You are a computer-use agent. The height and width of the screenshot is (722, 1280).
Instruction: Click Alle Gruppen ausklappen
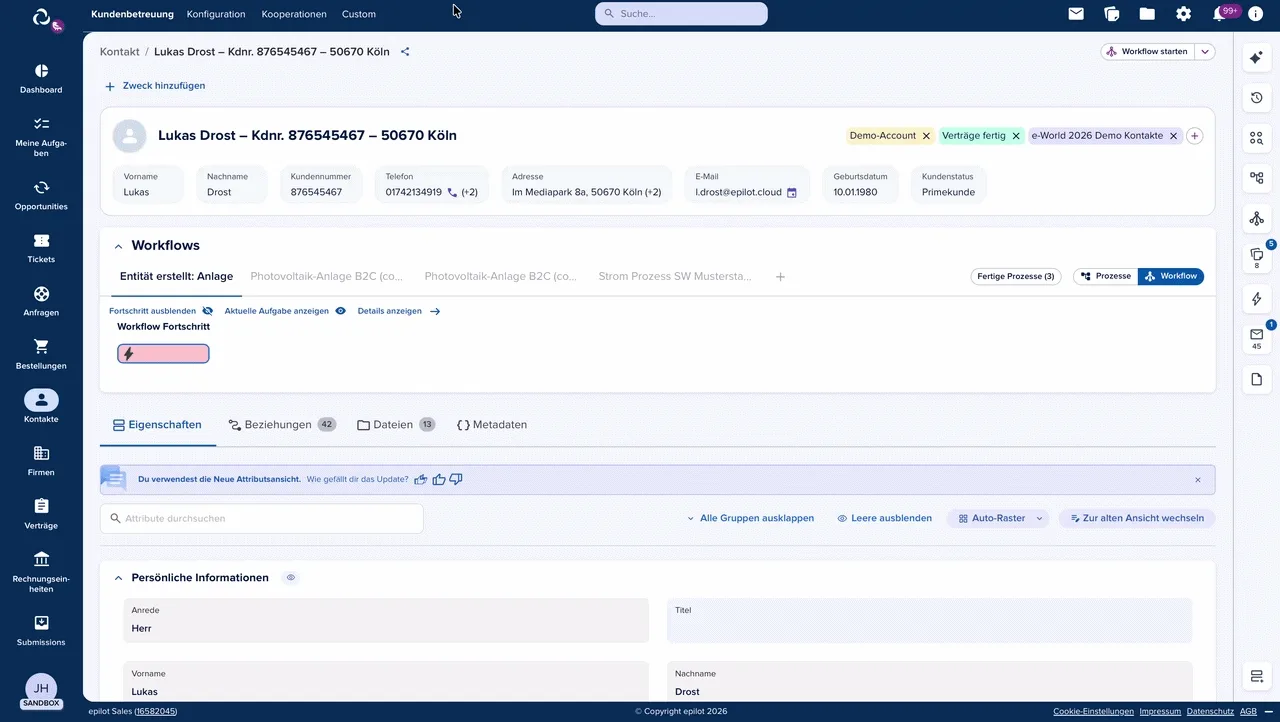point(750,518)
